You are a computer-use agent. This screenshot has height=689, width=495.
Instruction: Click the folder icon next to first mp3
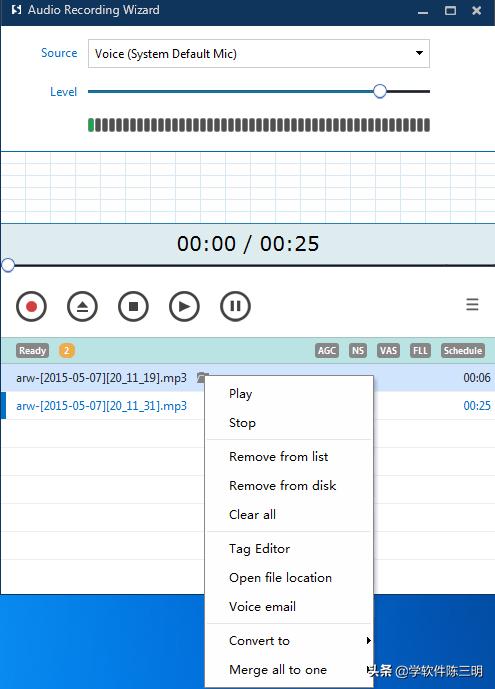[x=202, y=377]
